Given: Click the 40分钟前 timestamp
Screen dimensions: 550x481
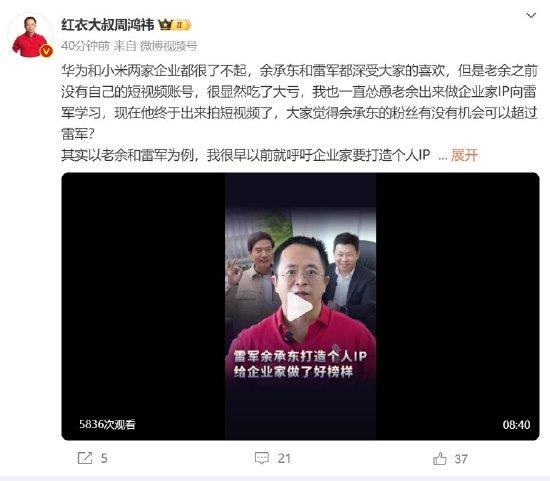Looking at the screenshot, I should point(85,46).
